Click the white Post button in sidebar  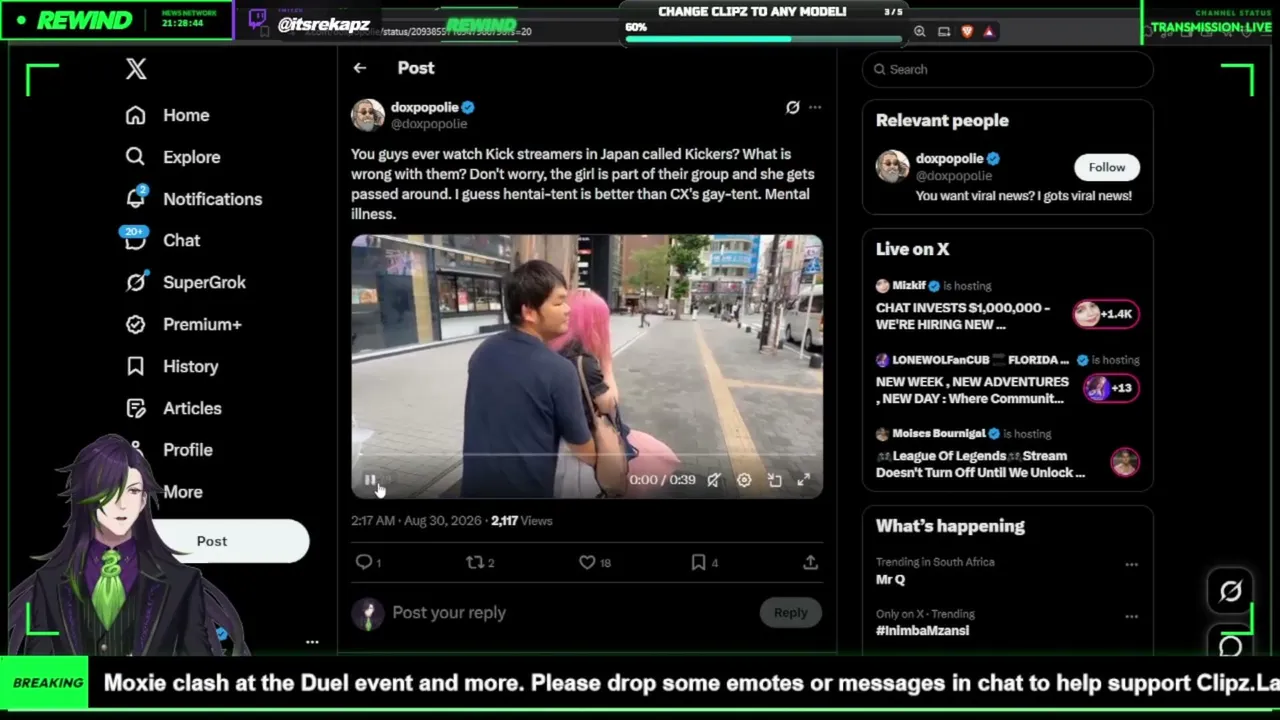[x=212, y=541]
